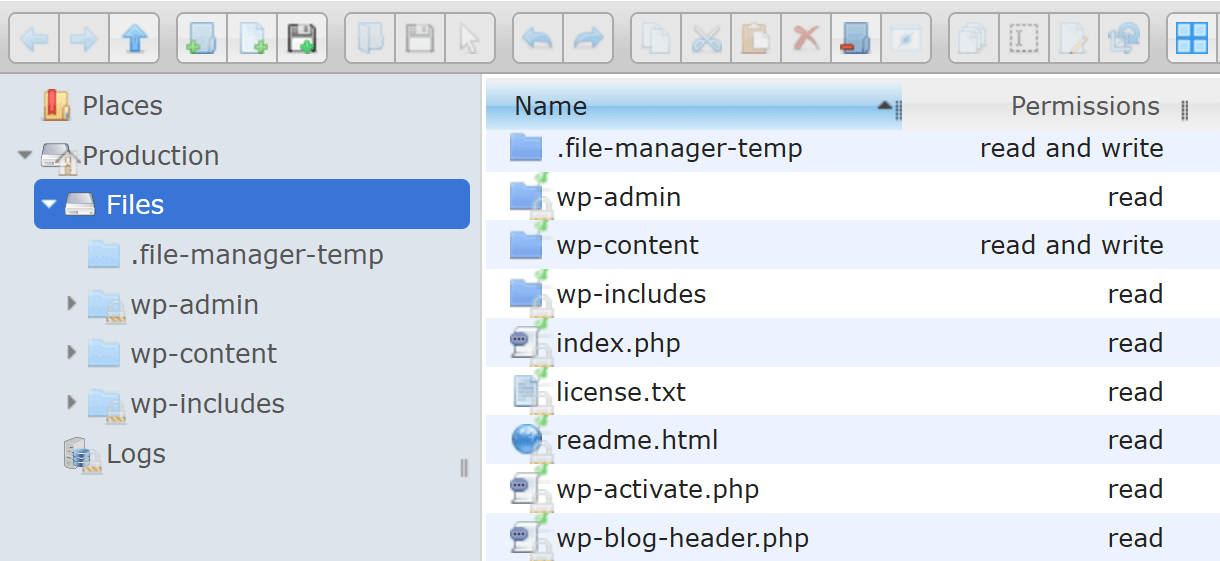Click wp-content's 'read and write' permission
The image size is (1220, 561).
[1072, 245]
